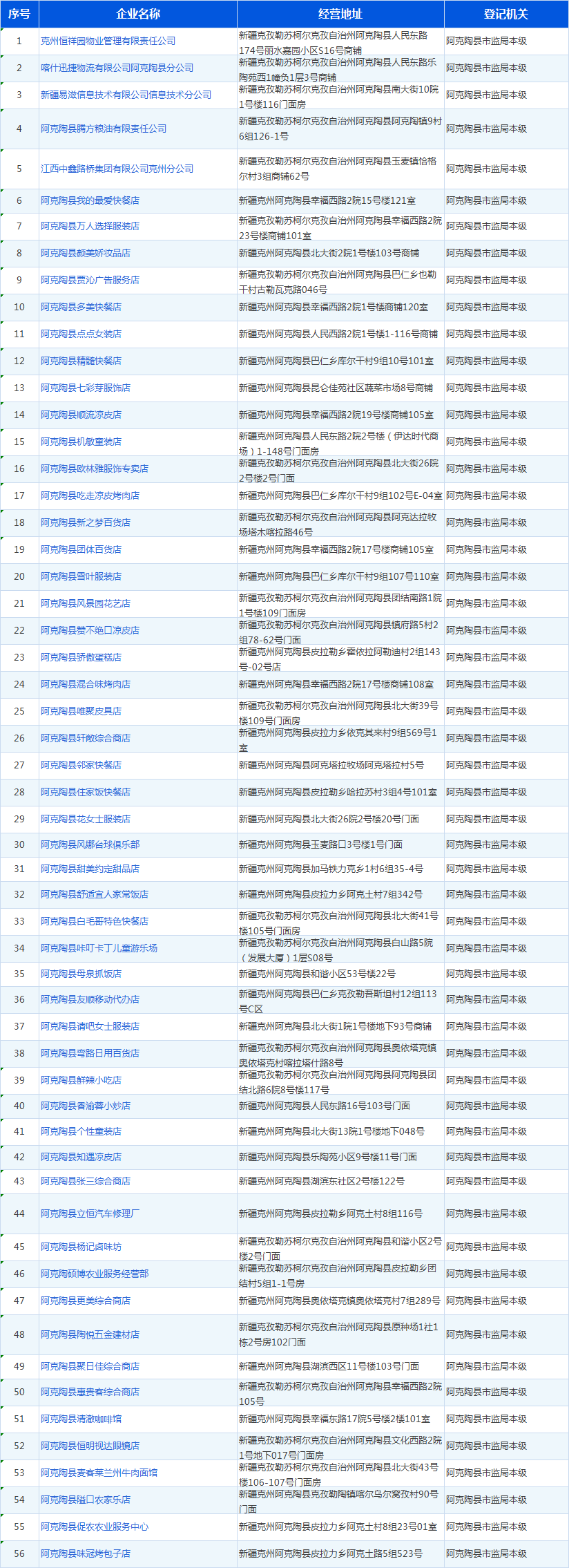The height and width of the screenshot is (1568, 569).
Task: Open 克州恒祥园物业管理有限责任公司 link
Action: tap(108, 41)
